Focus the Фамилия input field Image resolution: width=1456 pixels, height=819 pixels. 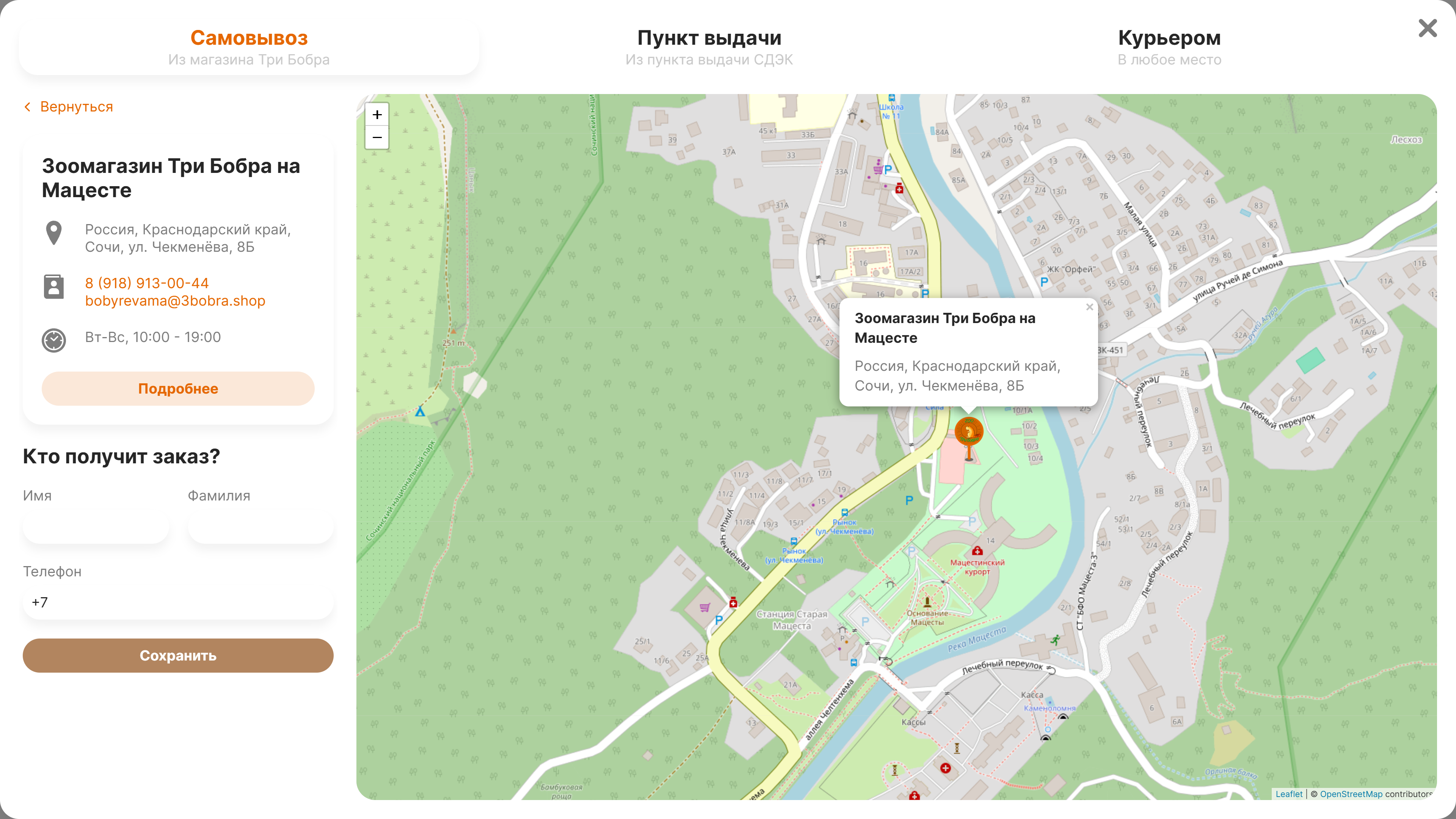pos(260,527)
